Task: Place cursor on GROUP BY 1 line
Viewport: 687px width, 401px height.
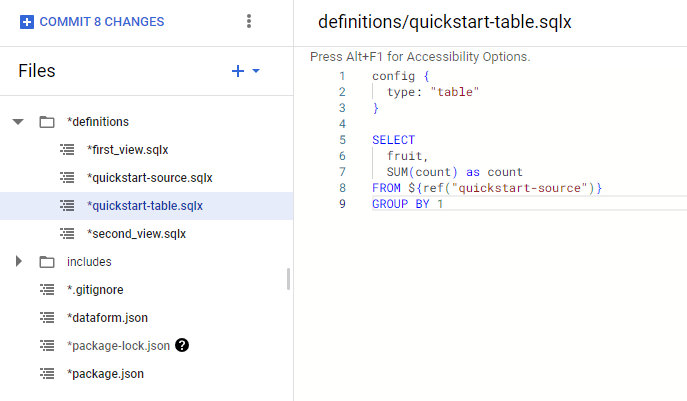Action: [x=404, y=204]
